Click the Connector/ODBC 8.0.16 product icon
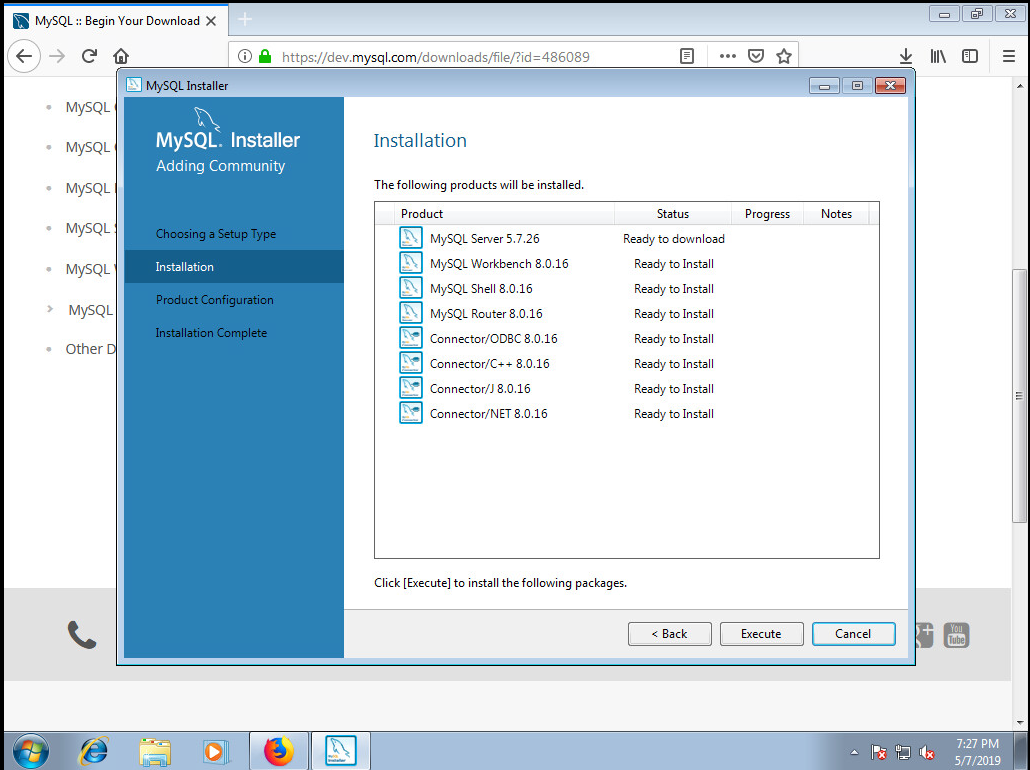The height and width of the screenshot is (770, 1030). [x=411, y=338]
